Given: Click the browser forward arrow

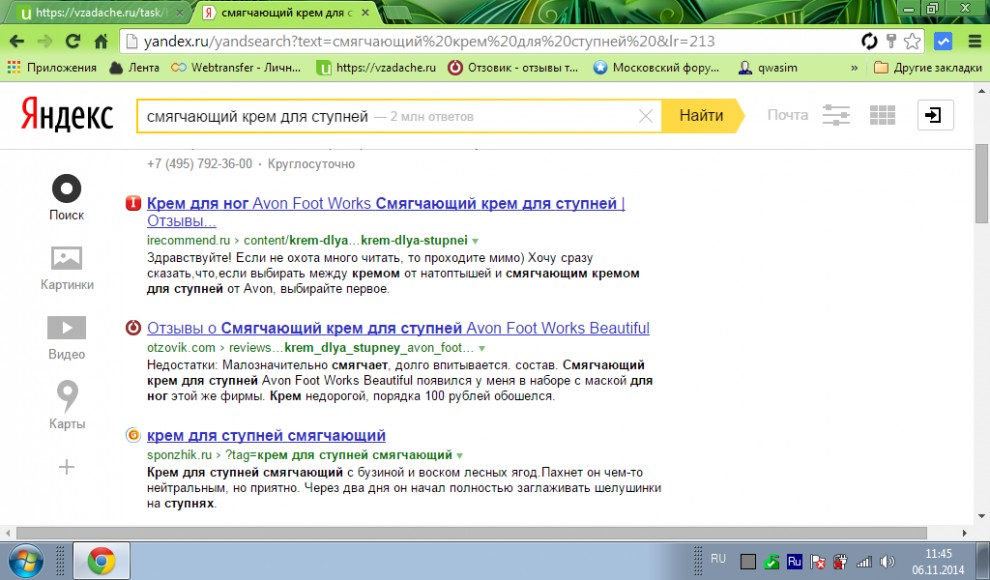Looking at the screenshot, I should (x=45, y=42).
